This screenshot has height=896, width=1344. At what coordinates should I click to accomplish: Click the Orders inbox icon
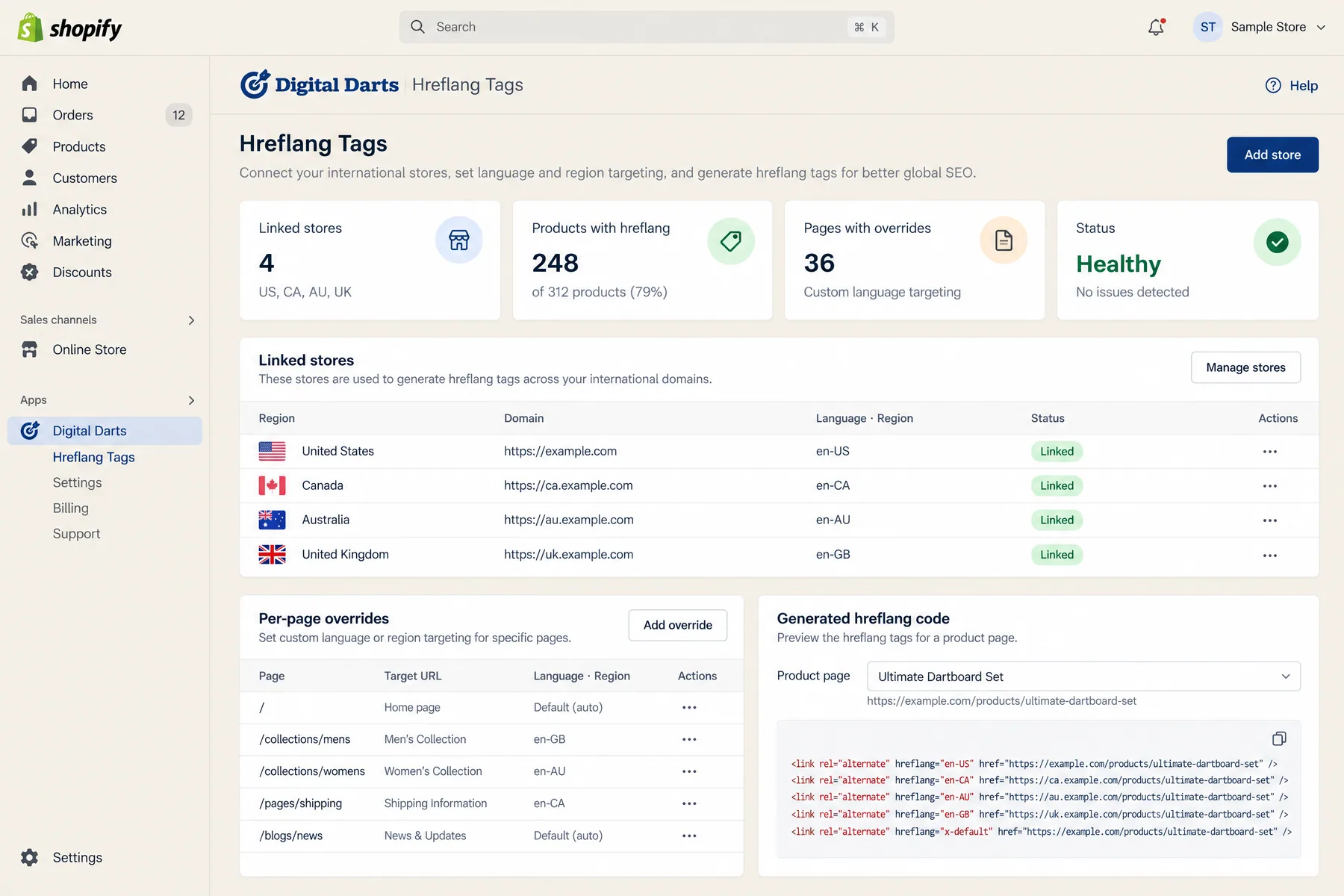(30, 115)
